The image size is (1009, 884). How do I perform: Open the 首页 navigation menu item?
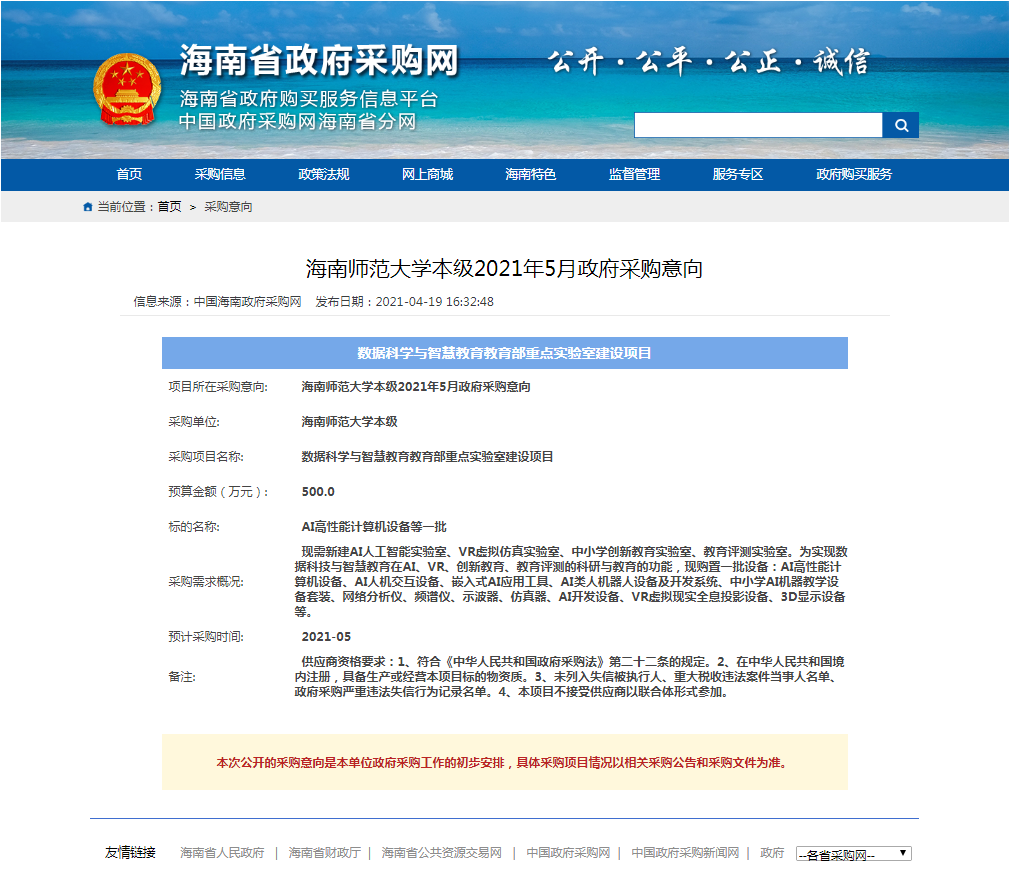[x=129, y=174]
